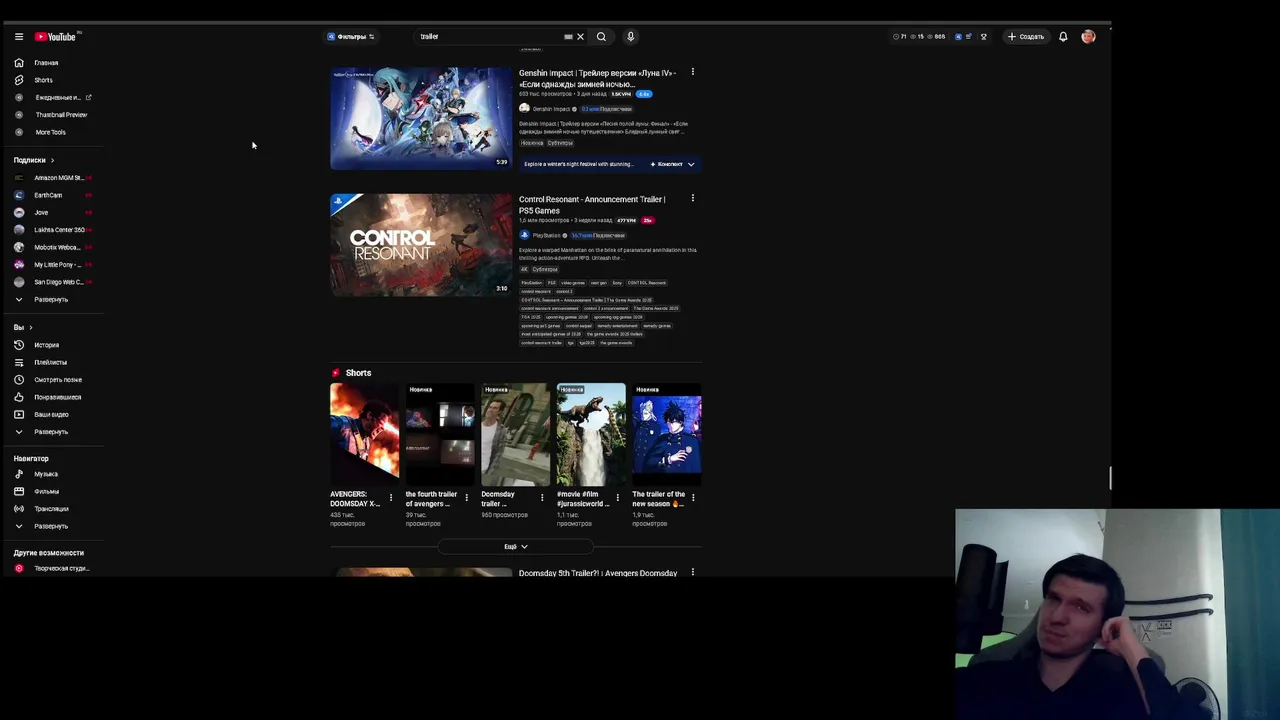Play the Control Resonant trailer thumbnail
Screen dimensions: 1280x720
tap(421, 245)
